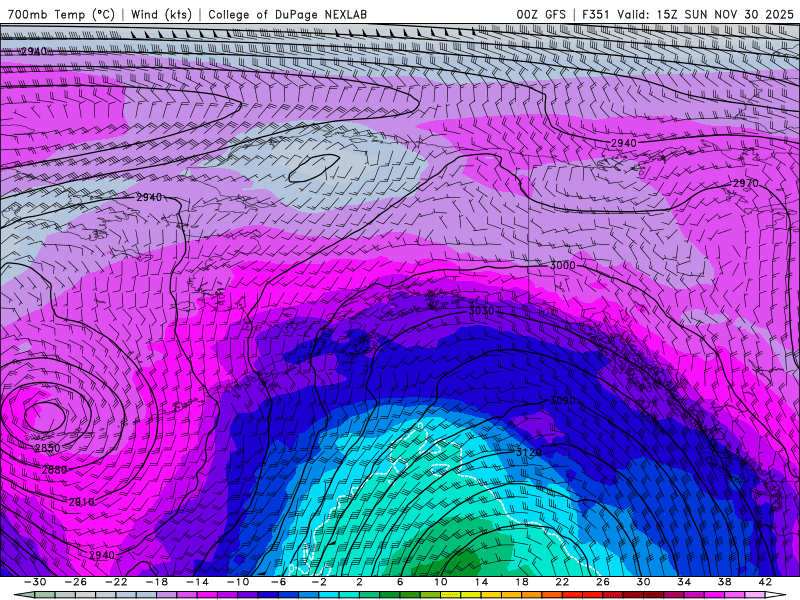Viewport: 800px width, 600px height.
Task: Click the positive 26 color scale label
Action: [x=603, y=582]
